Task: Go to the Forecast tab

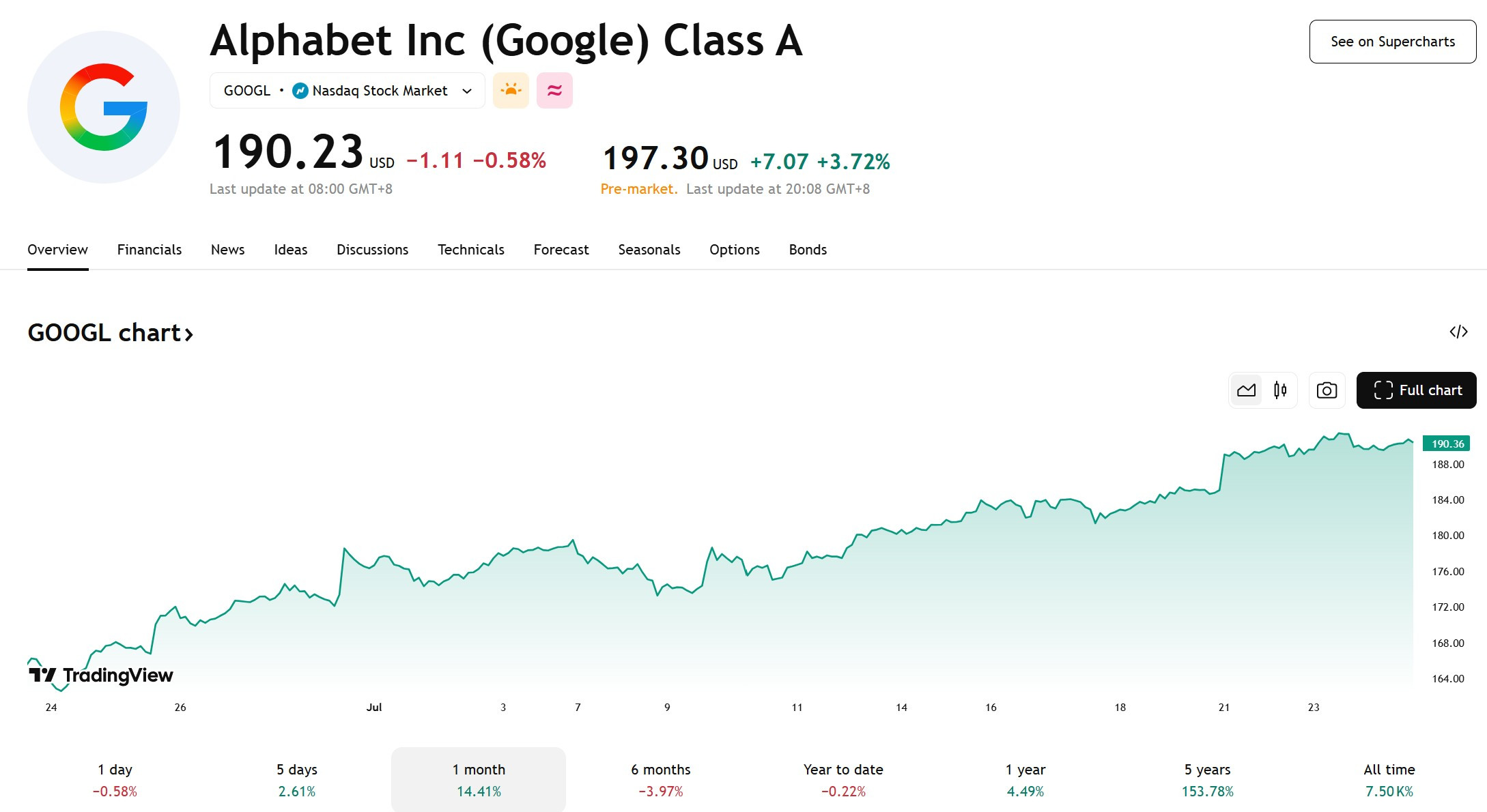Action: point(561,250)
